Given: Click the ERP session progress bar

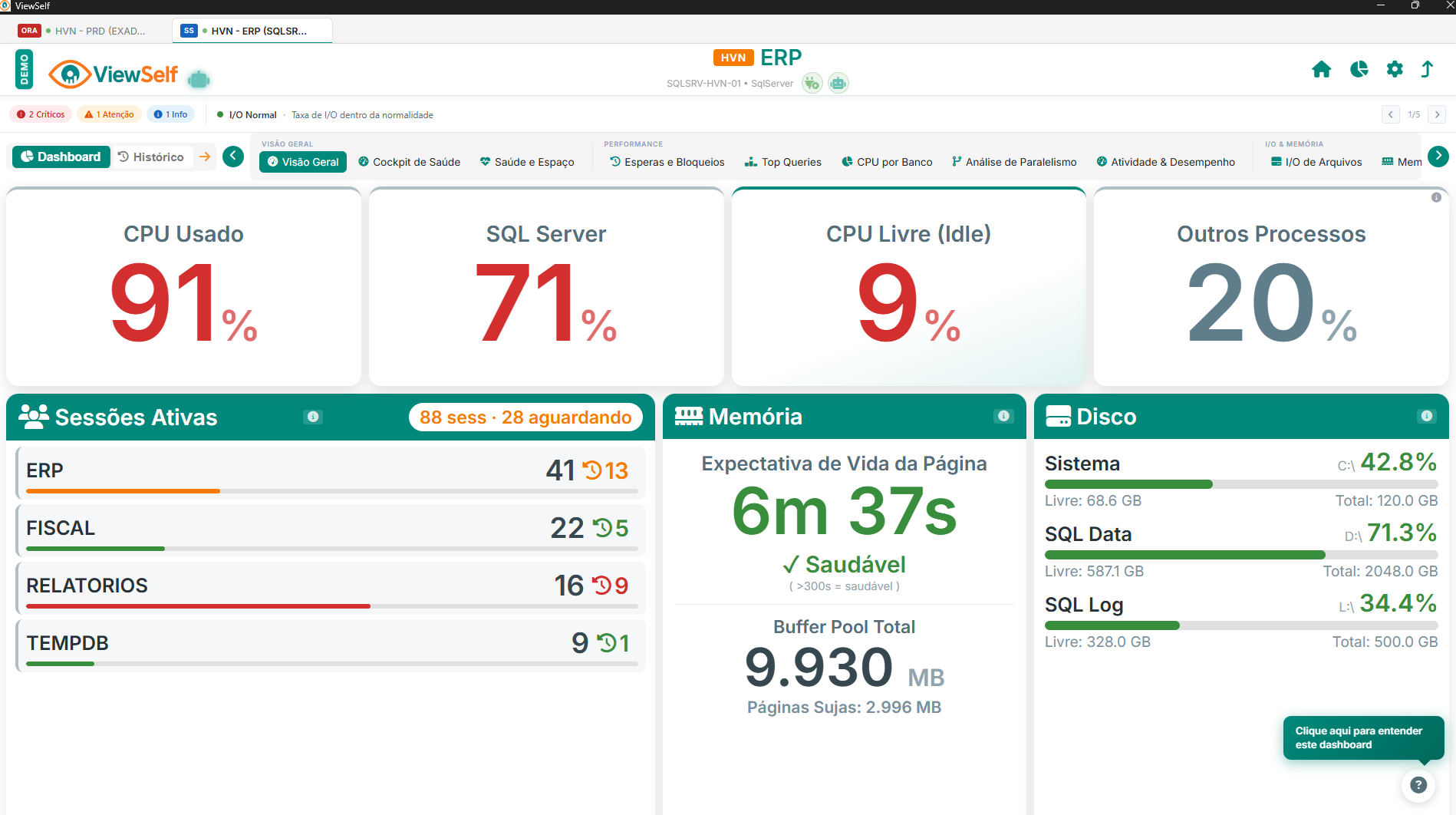Looking at the screenshot, I should [331, 490].
